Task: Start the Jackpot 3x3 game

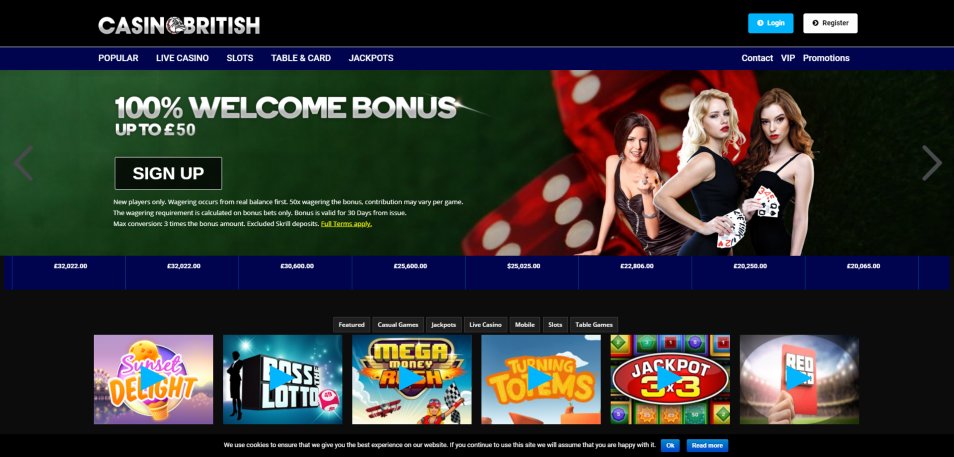Action: click(670, 379)
